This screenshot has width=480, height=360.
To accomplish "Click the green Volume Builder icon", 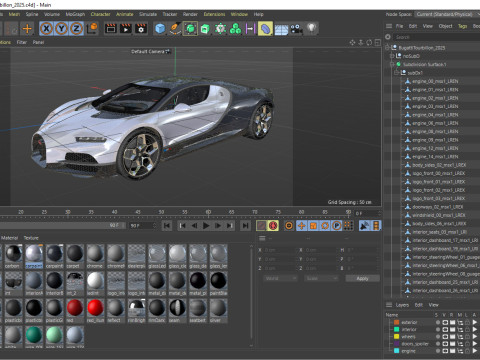I will click(x=235, y=29).
